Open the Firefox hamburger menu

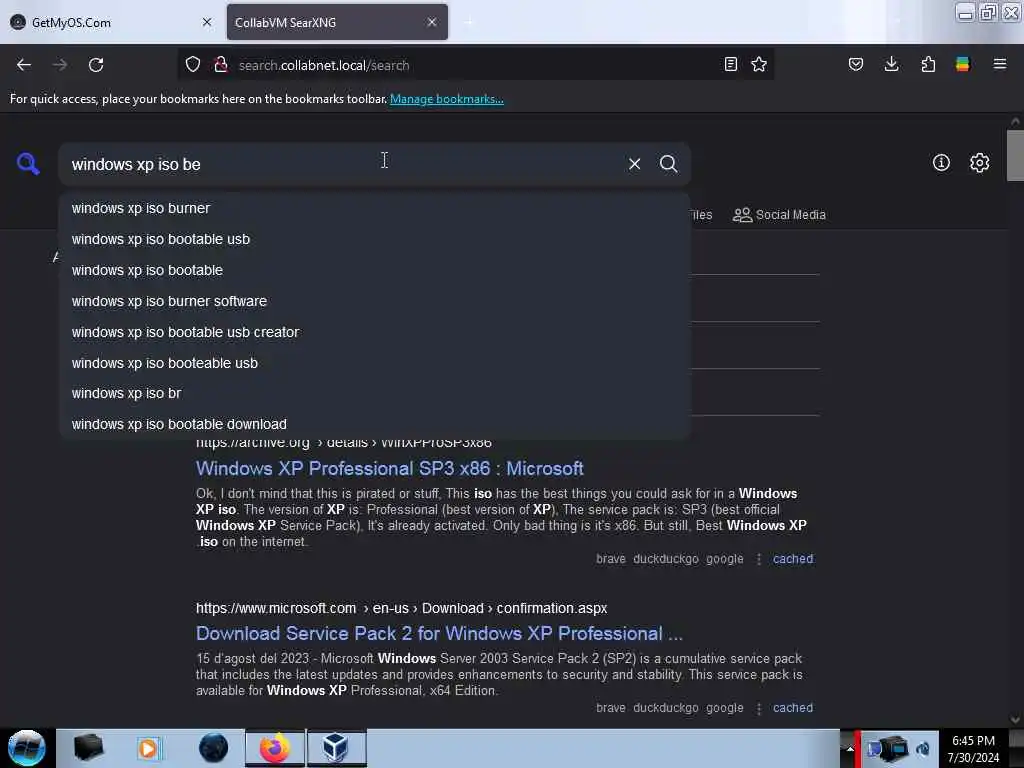point(1000,64)
